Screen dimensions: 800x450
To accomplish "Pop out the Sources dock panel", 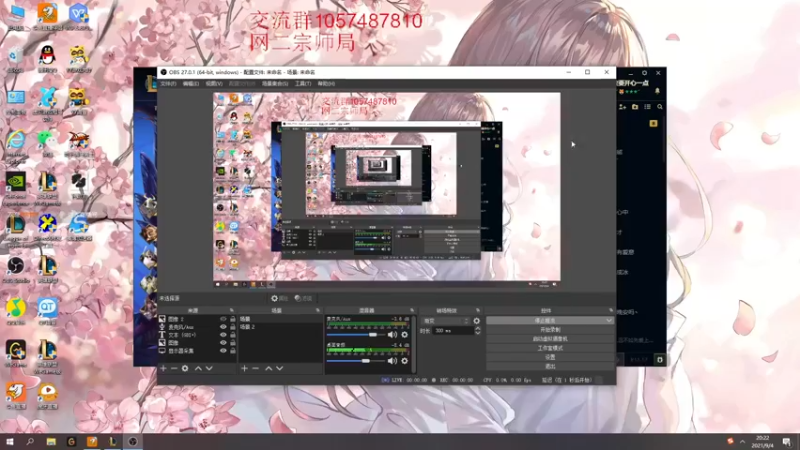I will [232, 310].
